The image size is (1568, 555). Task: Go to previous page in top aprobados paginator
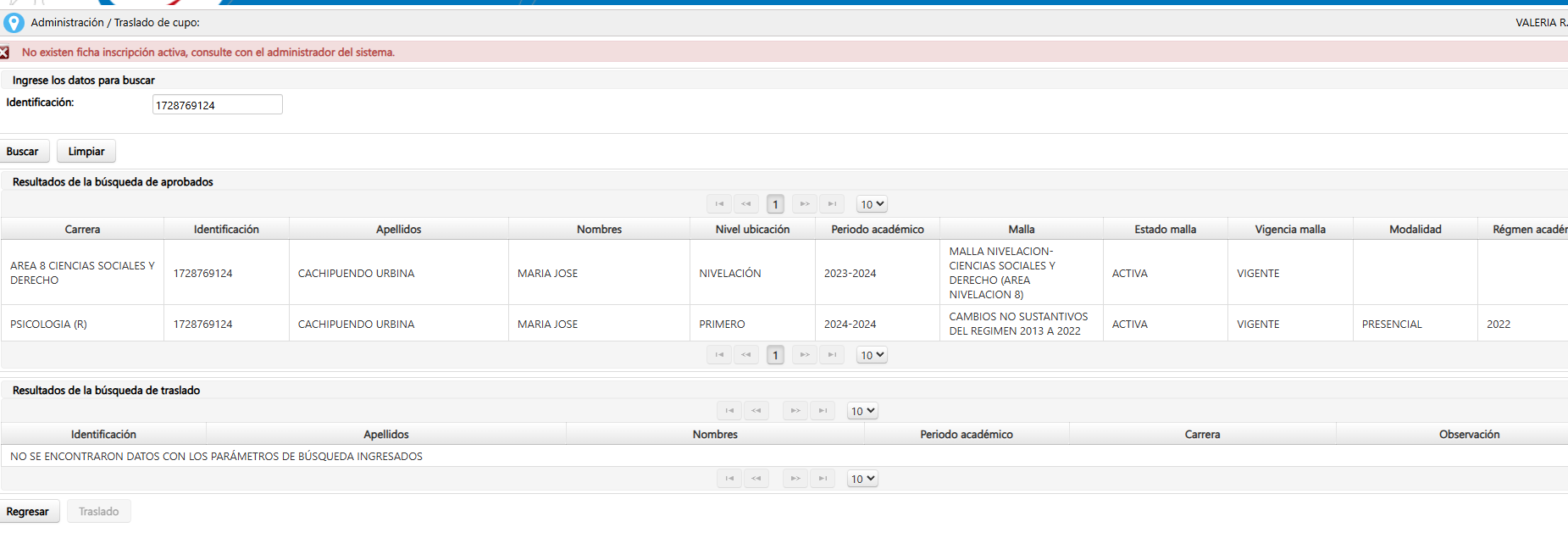pos(746,204)
